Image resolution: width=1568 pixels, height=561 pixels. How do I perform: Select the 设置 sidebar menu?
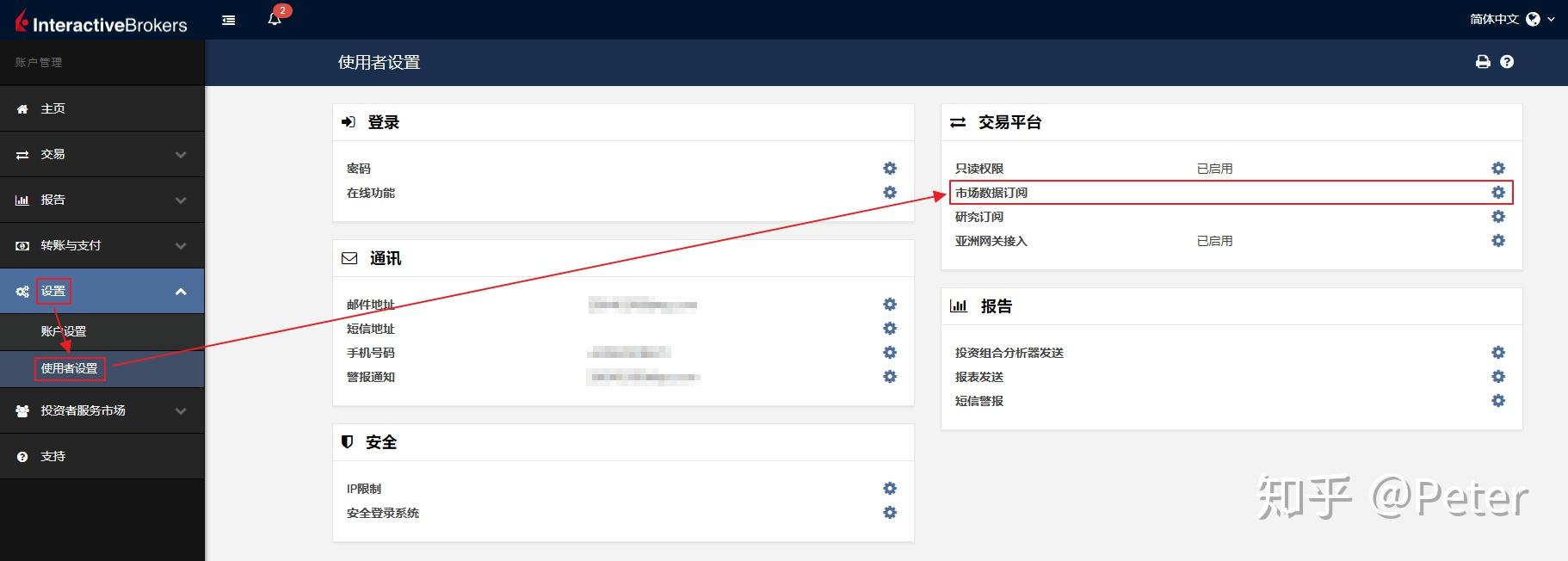102,291
